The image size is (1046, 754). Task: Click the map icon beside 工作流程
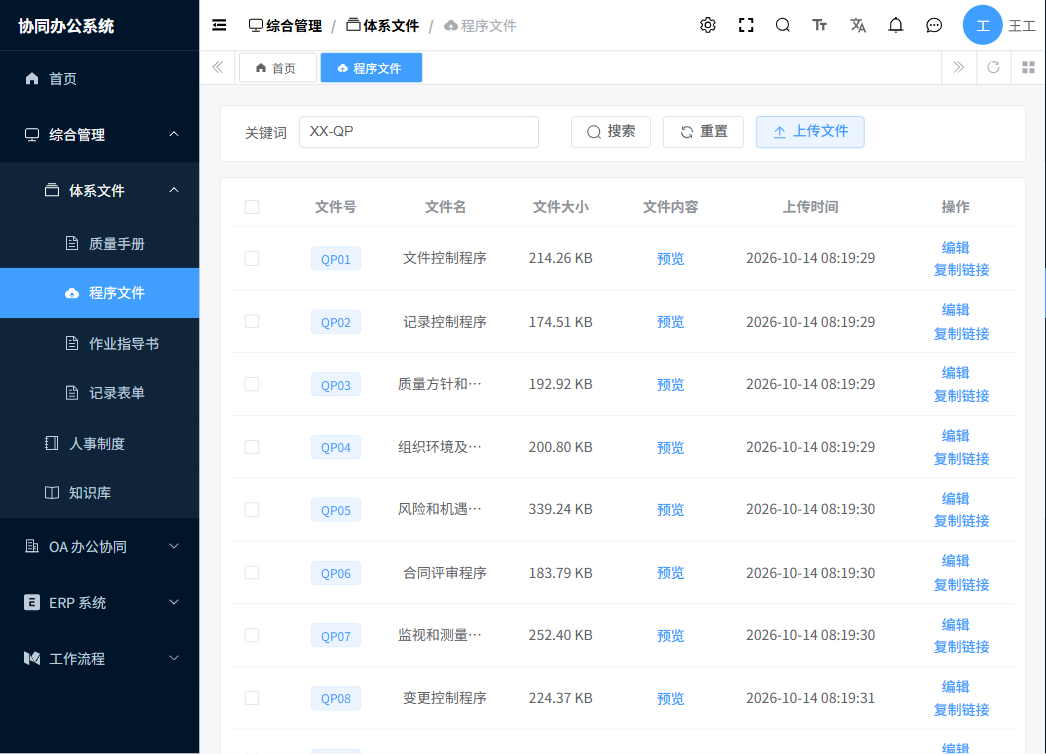pyautogui.click(x=31, y=658)
